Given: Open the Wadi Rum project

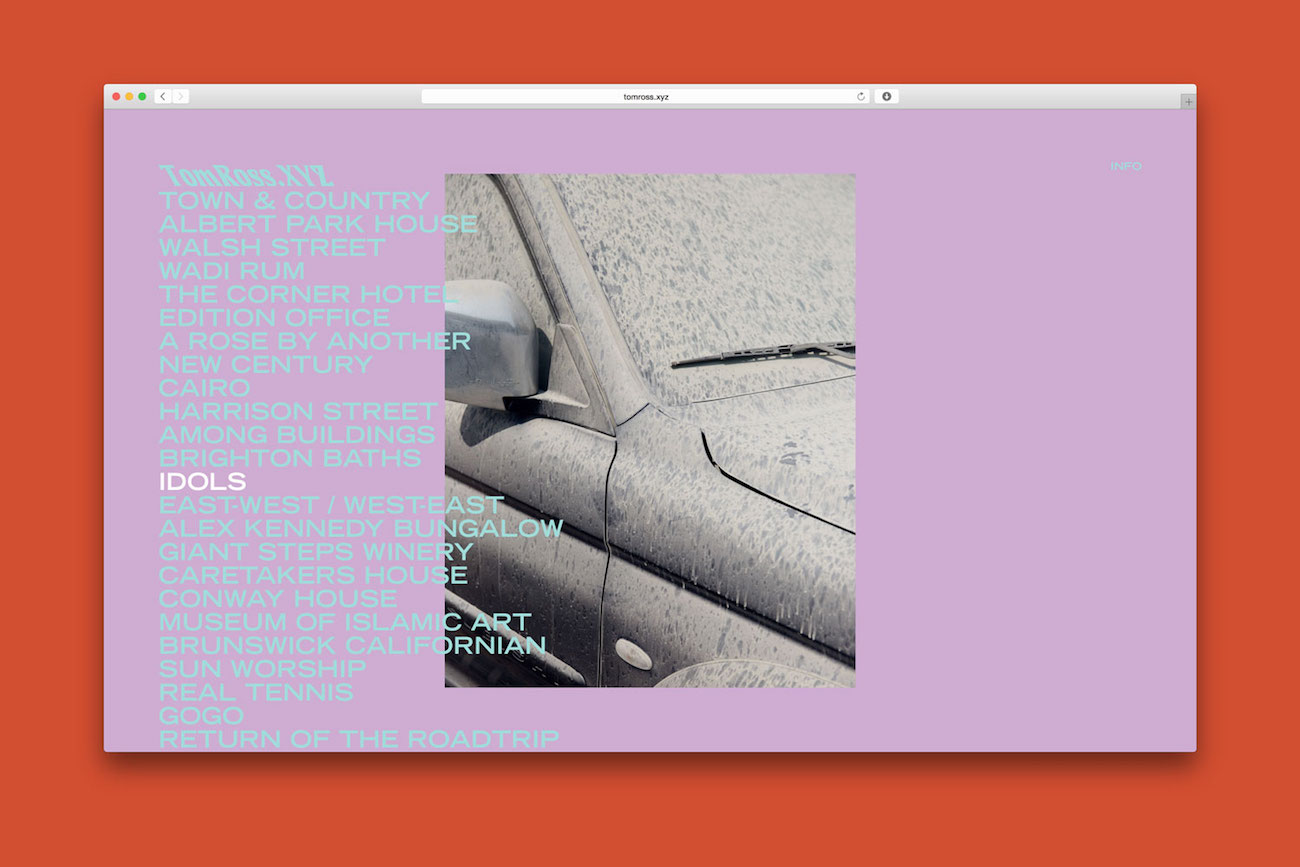Looking at the screenshot, I should [232, 271].
